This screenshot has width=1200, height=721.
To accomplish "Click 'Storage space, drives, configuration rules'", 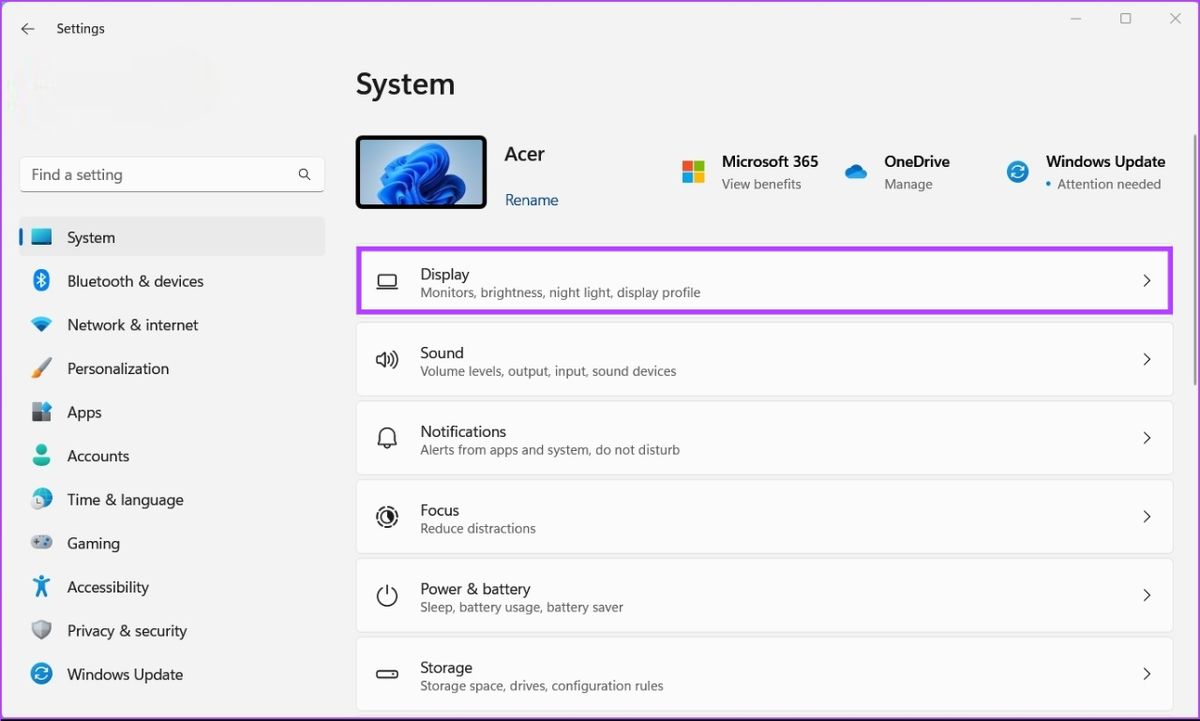I will (542, 686).
